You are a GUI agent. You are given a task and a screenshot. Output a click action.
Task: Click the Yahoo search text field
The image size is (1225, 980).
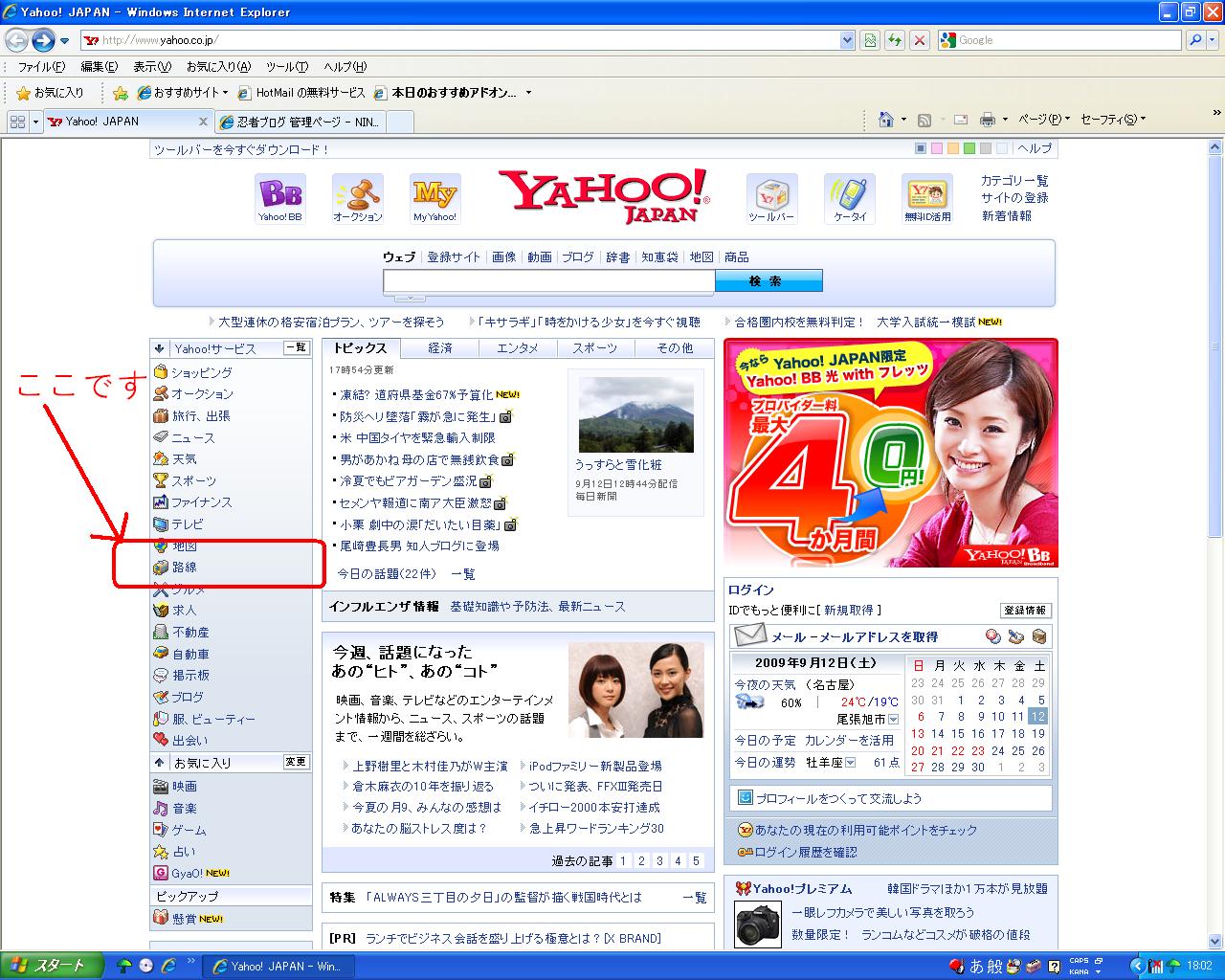click(548, 280)
